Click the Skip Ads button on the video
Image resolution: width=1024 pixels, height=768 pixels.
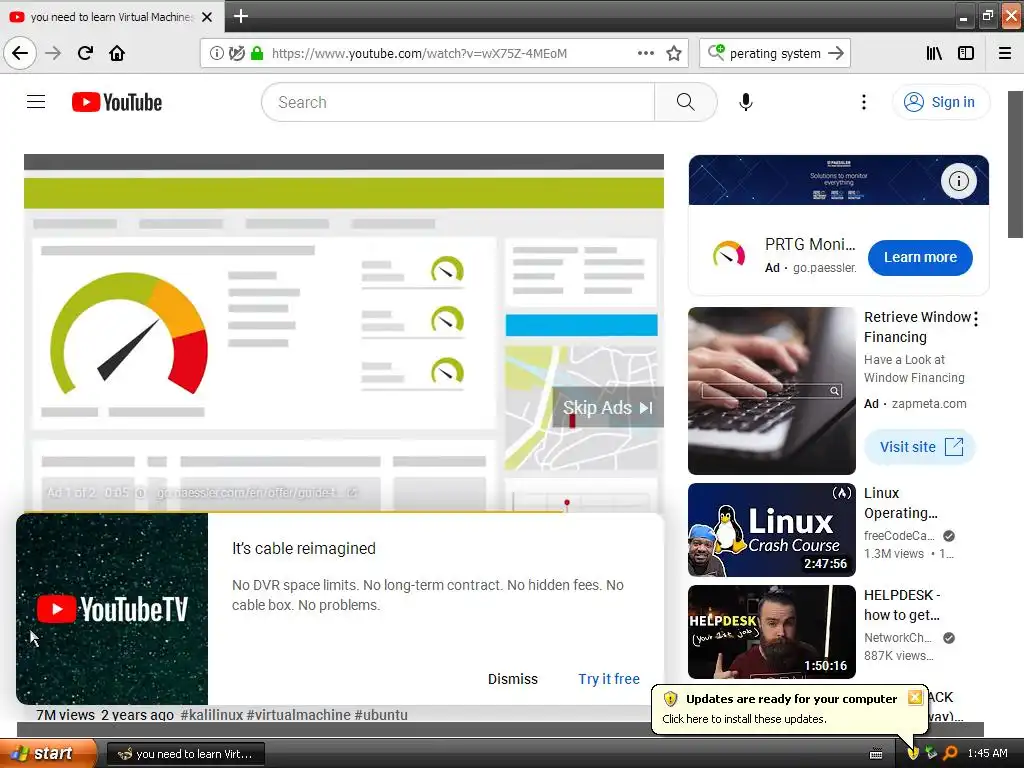607,408
